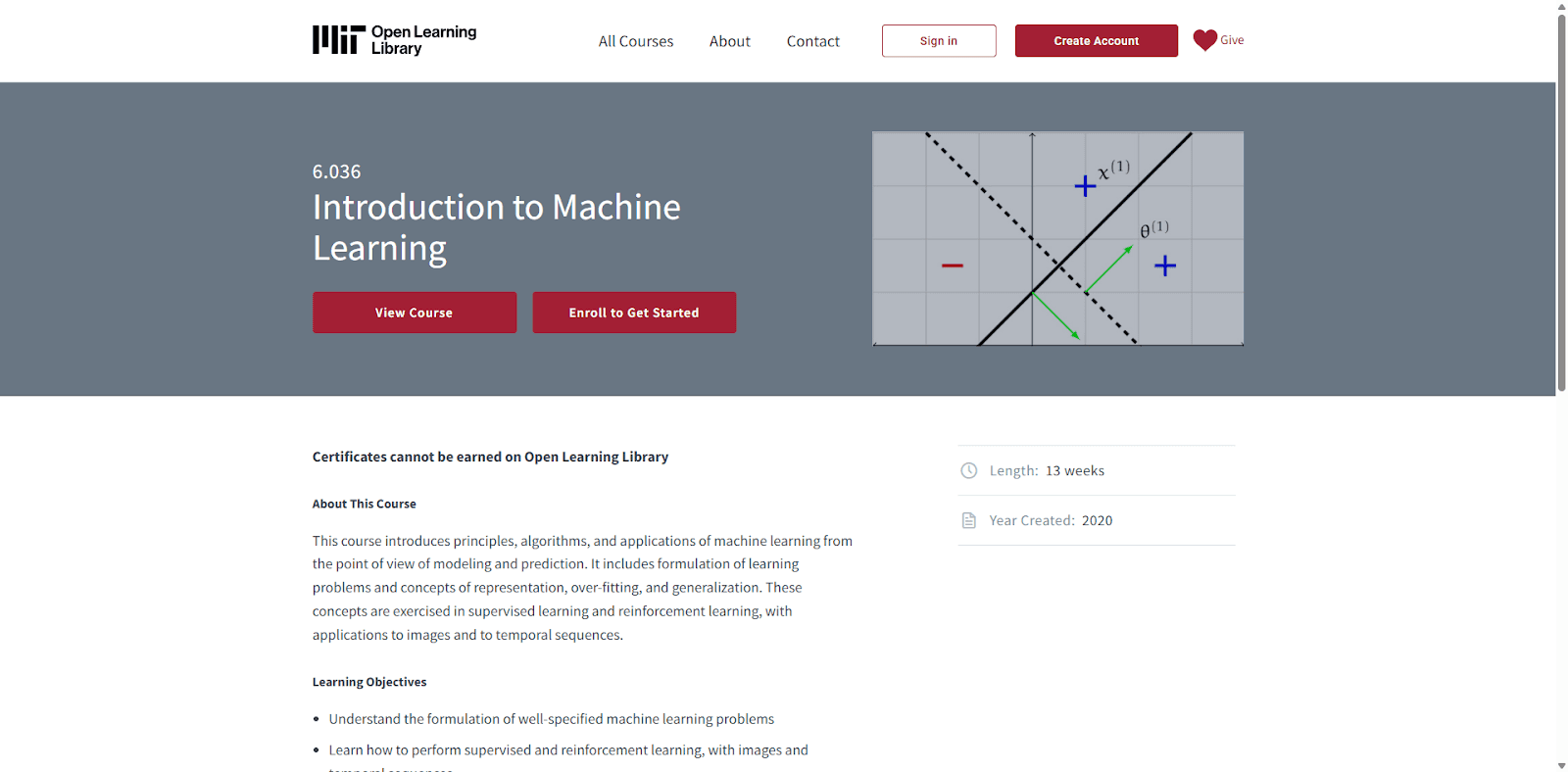1568x772 pixels.
Task: Click the document icon beside Year Created
Action: tap(968, 520)
